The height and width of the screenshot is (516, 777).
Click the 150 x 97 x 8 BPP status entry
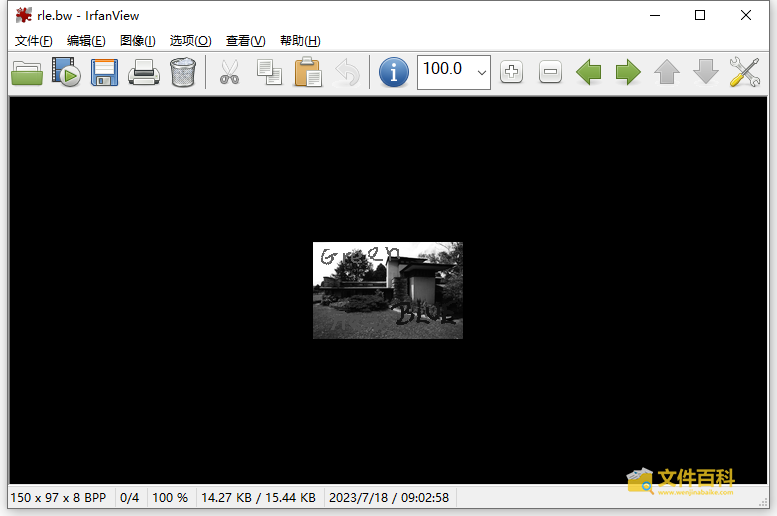[58, 498]
